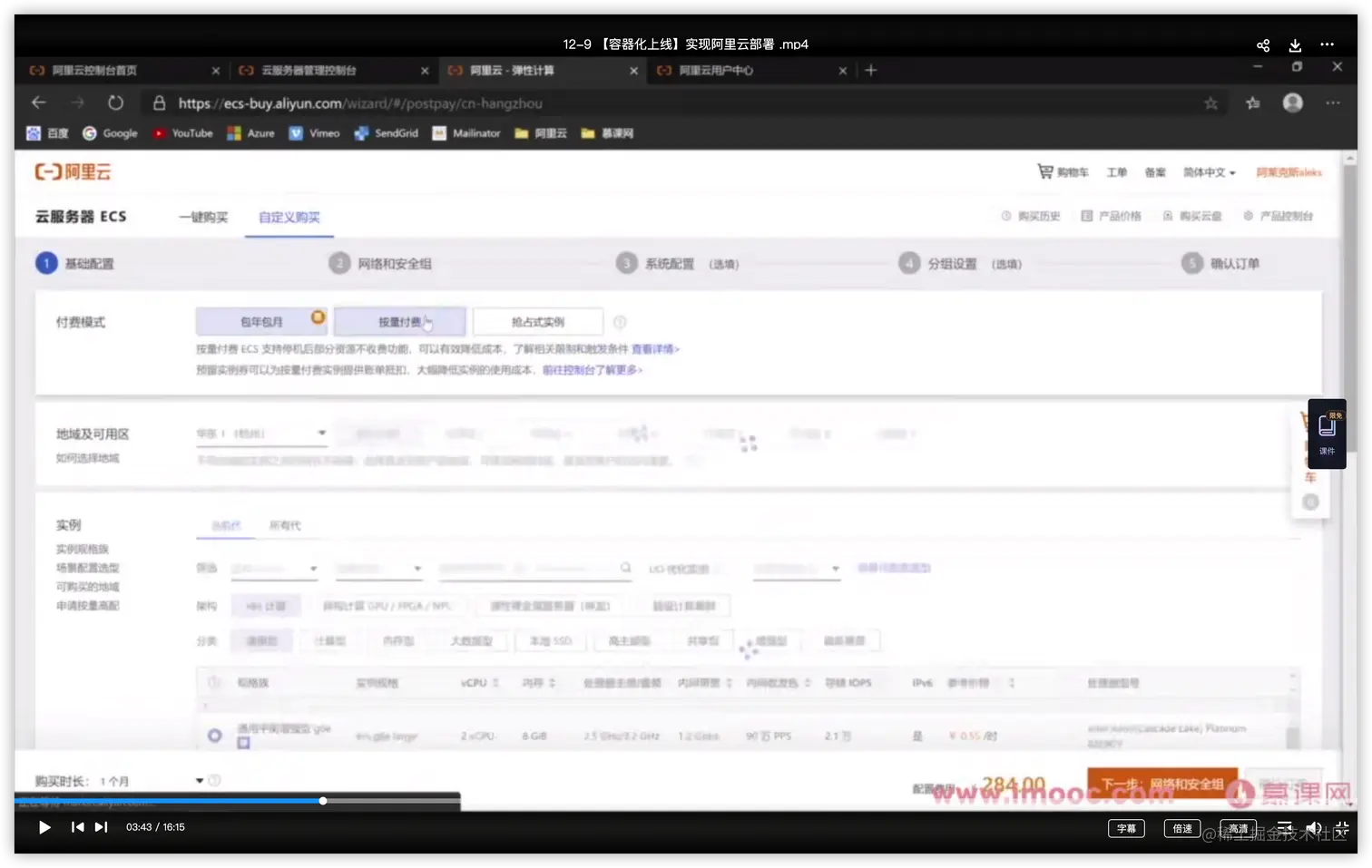Select 包年包月 payment mode
1372x868 pixels.
(x=262, y=322)
